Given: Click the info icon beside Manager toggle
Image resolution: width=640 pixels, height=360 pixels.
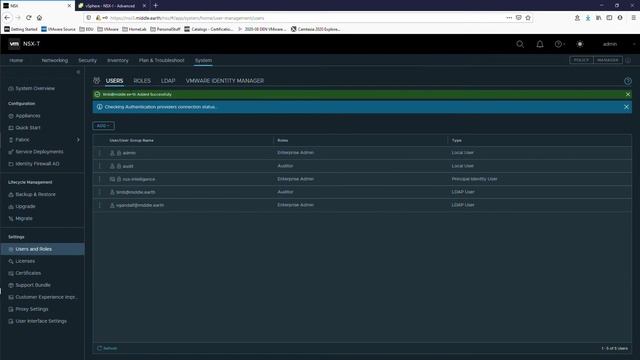Looking at the screenshot, I should pyautogui.click(x=628, y=60).
